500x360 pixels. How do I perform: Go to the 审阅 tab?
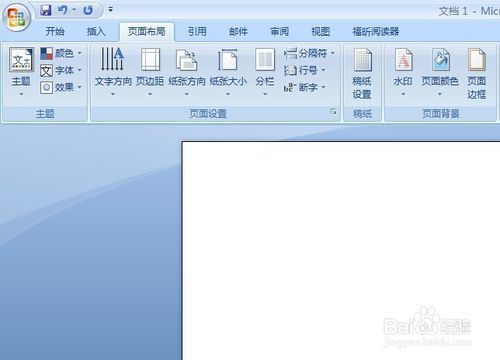[279, 32]
